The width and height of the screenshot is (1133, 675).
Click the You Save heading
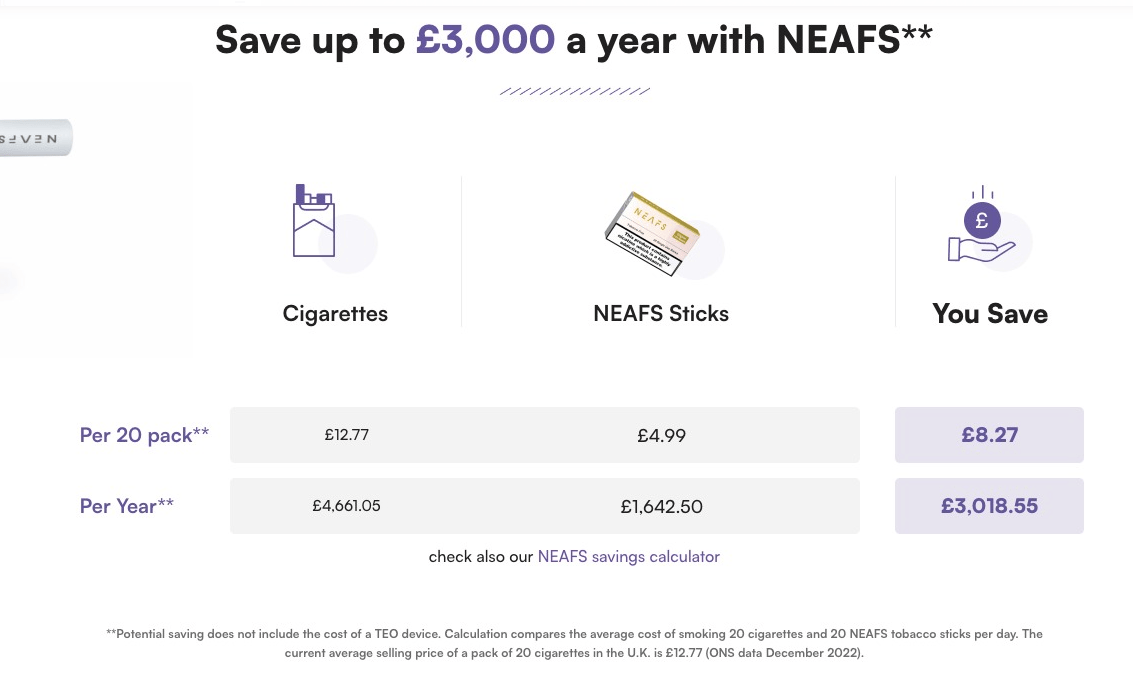click(x=990, y=314)
